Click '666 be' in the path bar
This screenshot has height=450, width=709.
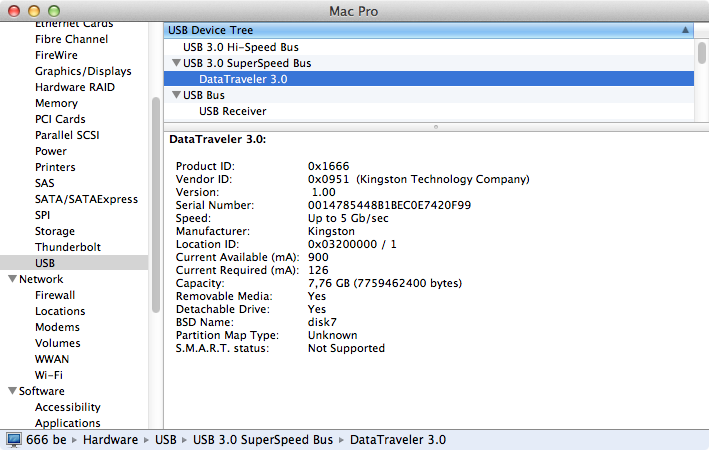46,440
